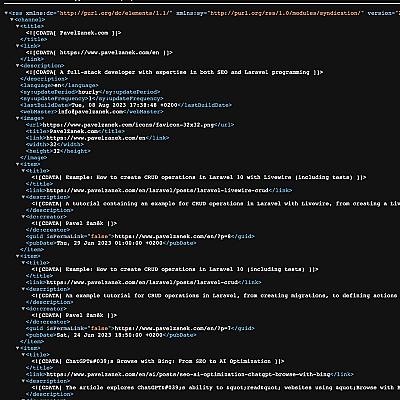
Task: Click the 'seo-ai-optimization-chatgpt-browse-with-bing' link line
Action: click(190, 374)
